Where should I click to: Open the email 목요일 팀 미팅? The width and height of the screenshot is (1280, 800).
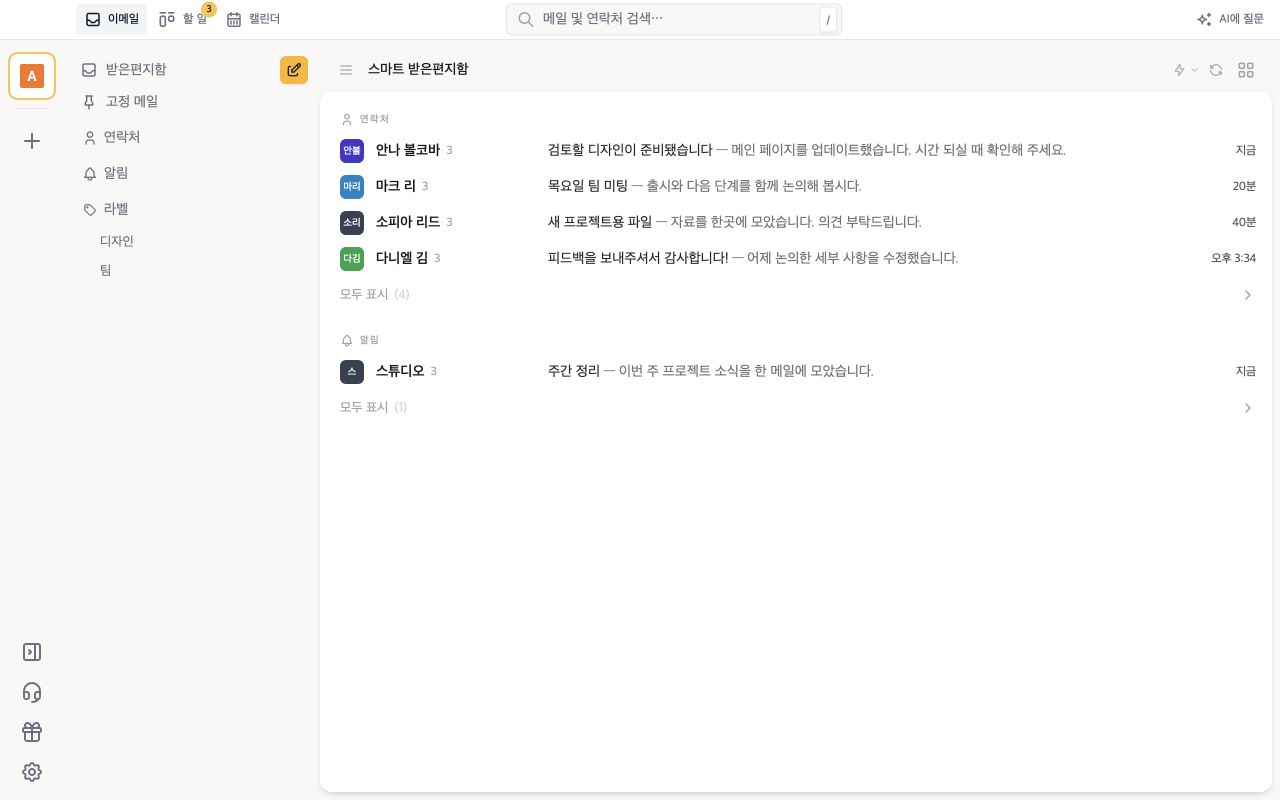(798, 186)
